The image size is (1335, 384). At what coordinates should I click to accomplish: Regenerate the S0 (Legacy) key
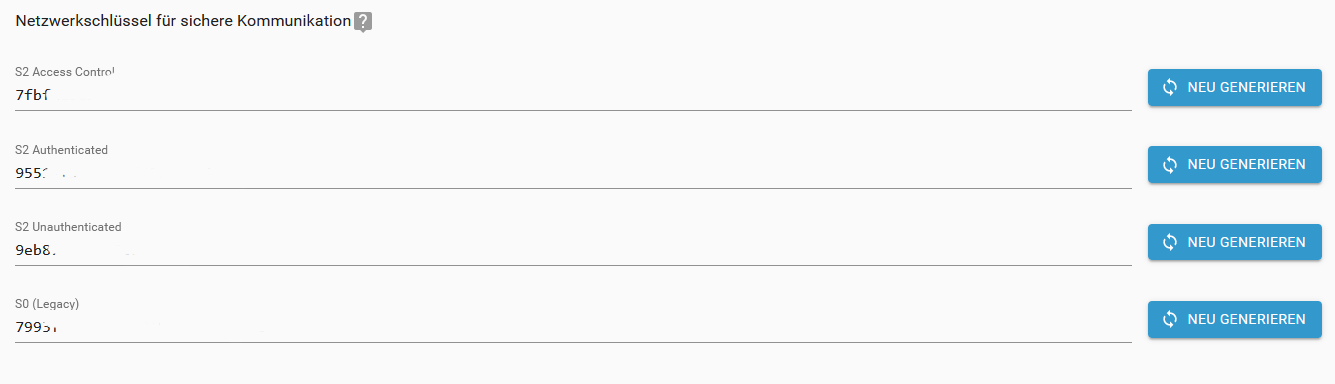[1234, 319]
